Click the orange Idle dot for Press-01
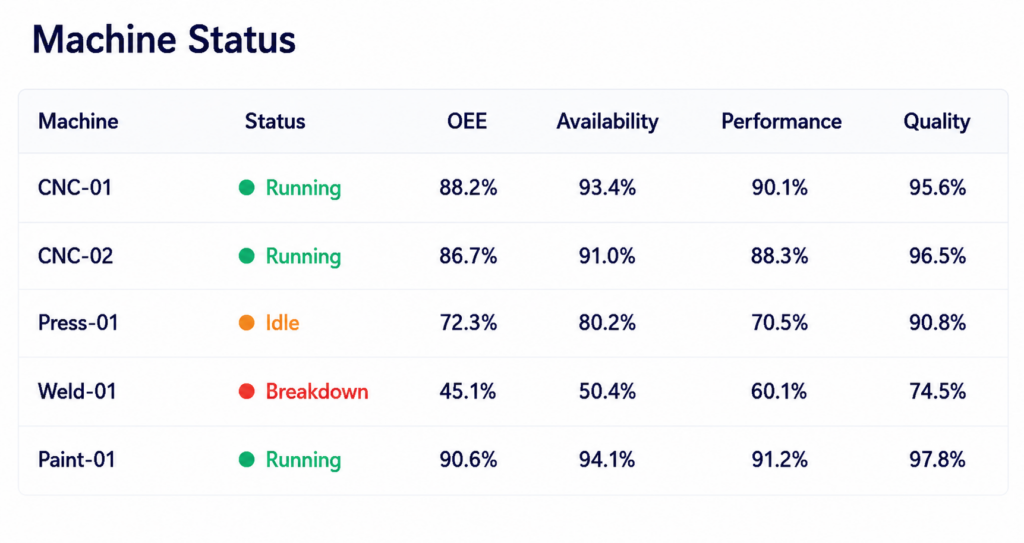1024x543 pixels. 246,323
